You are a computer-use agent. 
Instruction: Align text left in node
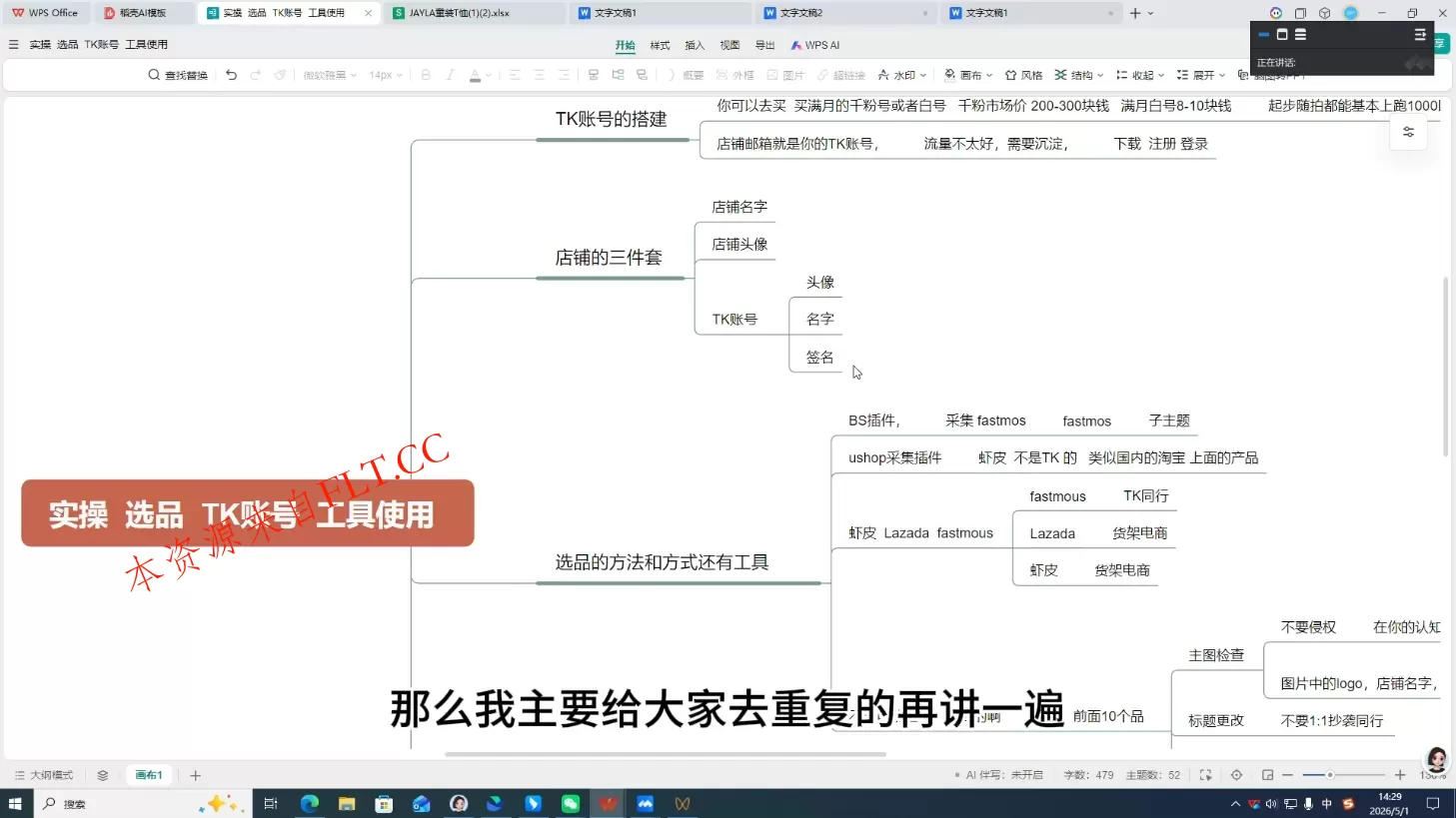[515, 75]
